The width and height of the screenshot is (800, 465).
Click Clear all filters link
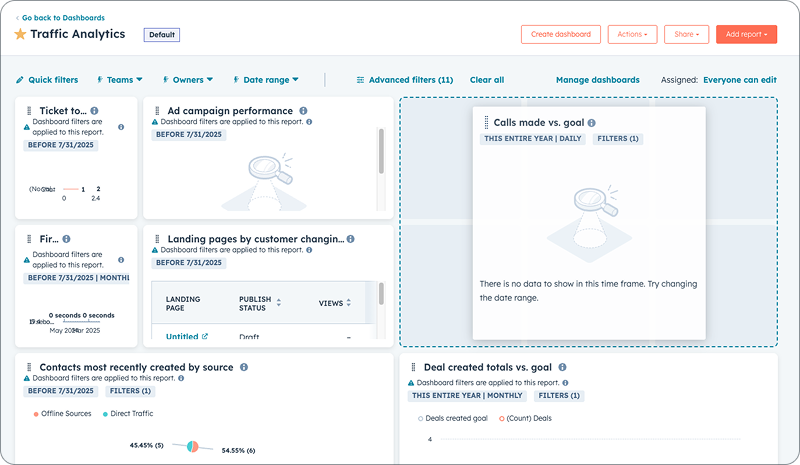pos(487,80)
